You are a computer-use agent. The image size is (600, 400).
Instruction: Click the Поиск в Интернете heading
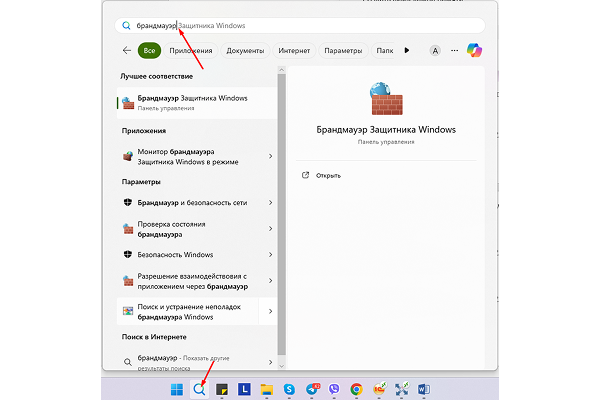[154, 337]
